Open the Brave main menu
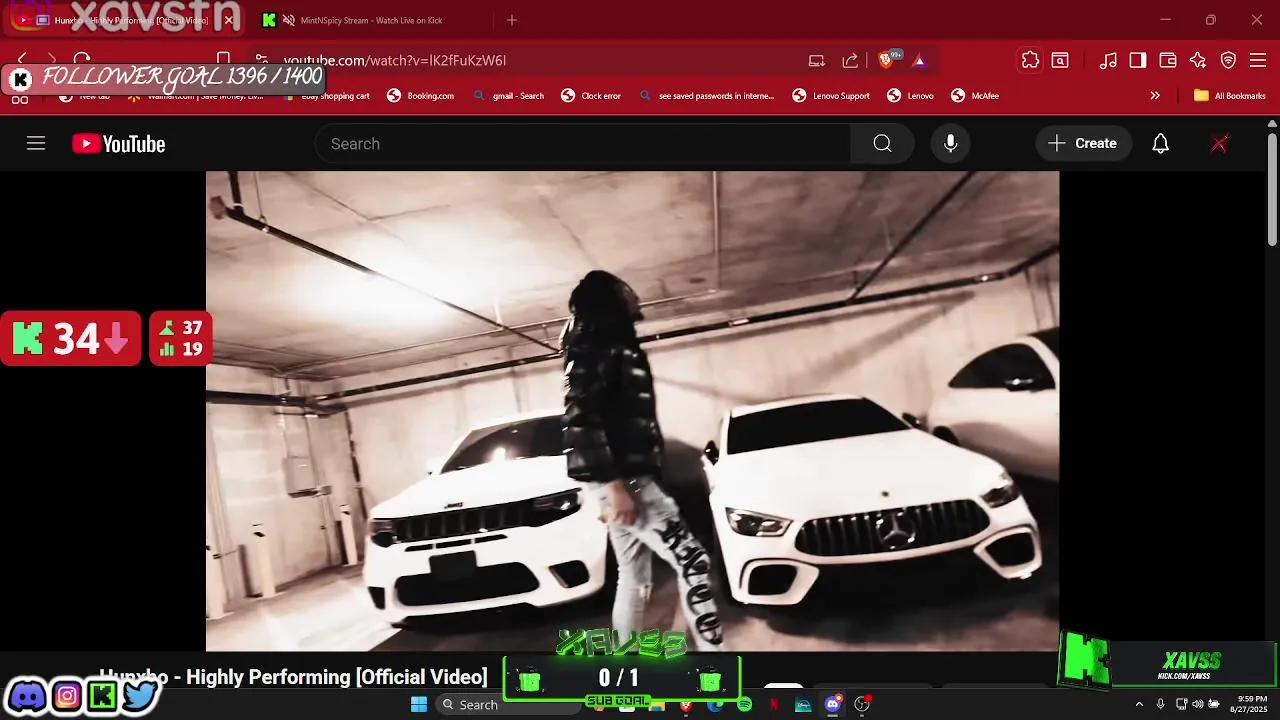This screenshot has width=1280, height=720. pyautogui.click(x=1258, y=61)
